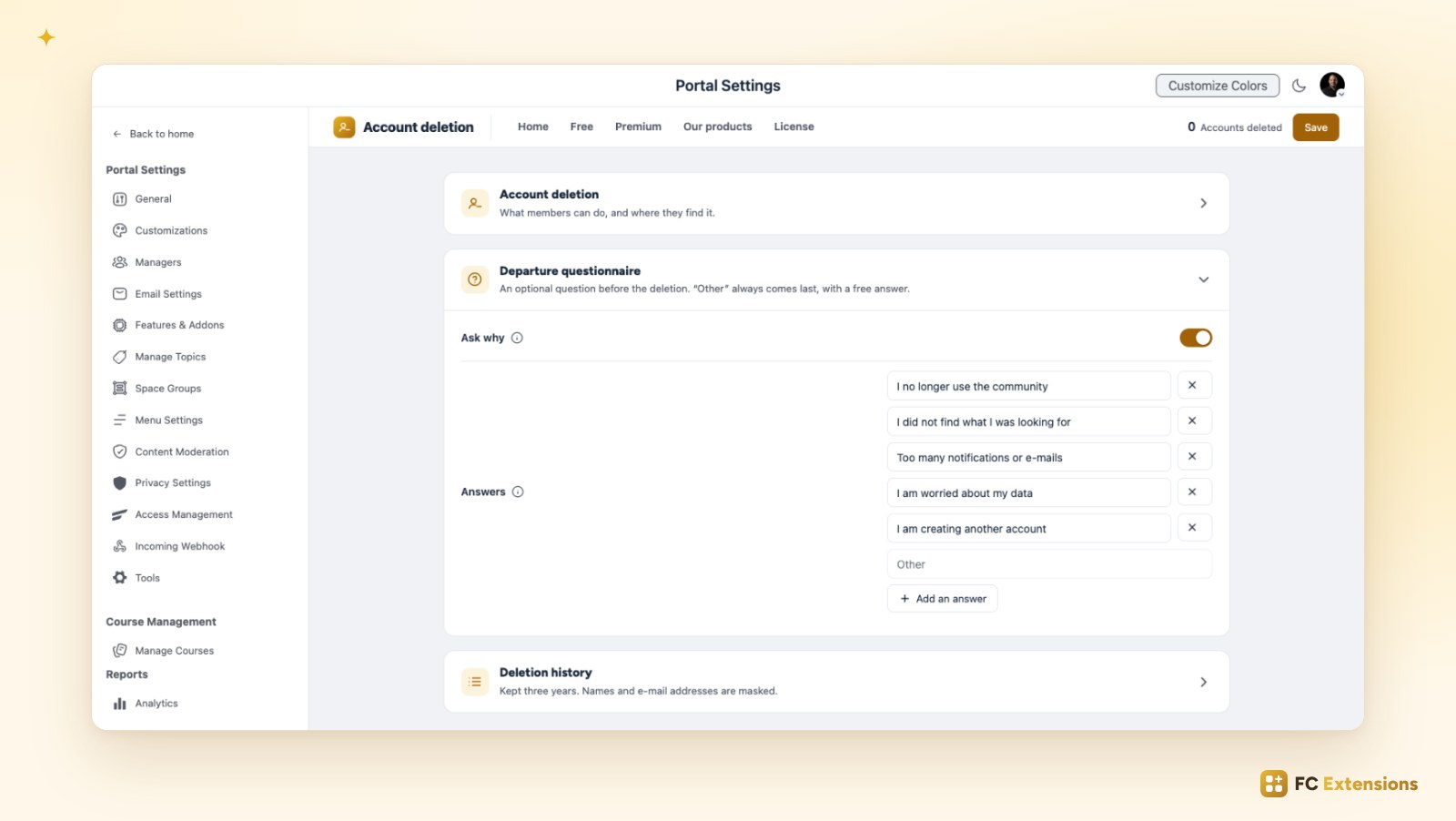Select the Email Settings envelope icon

[x=119, y=294]
